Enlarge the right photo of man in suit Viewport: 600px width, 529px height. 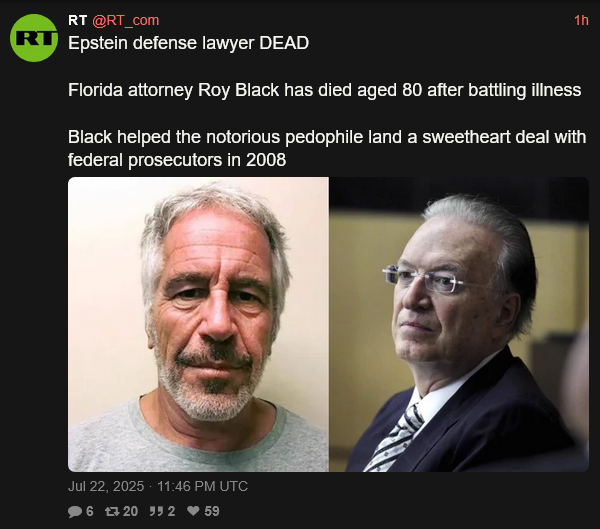459,324
